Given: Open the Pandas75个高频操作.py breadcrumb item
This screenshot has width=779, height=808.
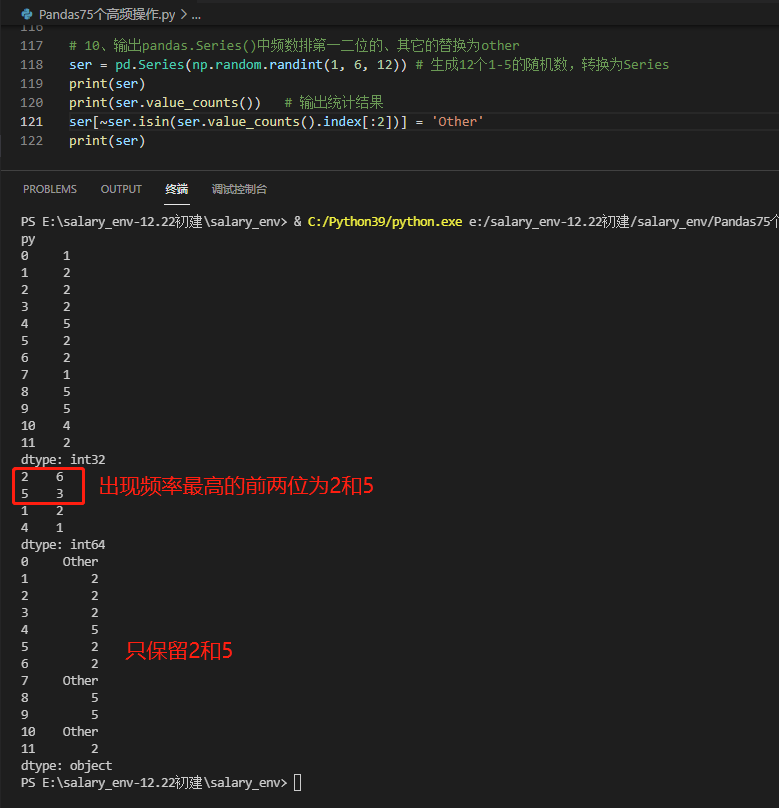Looking at the screenshot, I should (107, 14).
